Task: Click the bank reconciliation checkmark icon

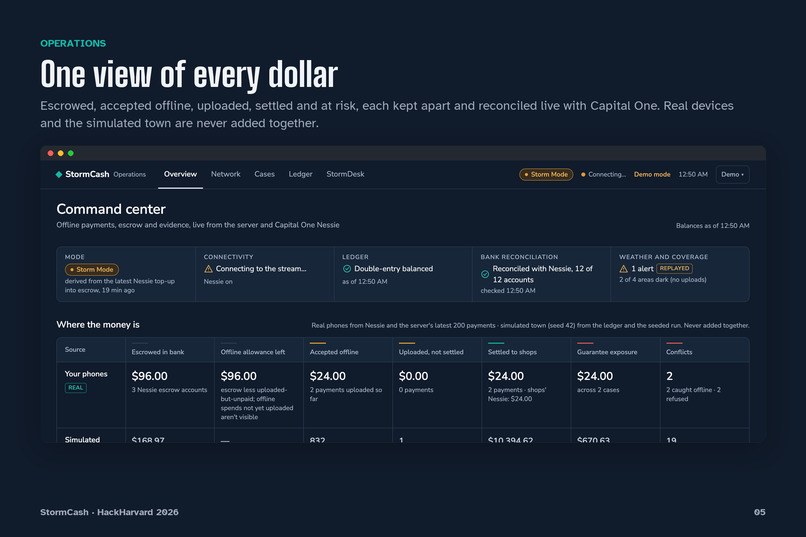Action: click(x=485, y=274)
